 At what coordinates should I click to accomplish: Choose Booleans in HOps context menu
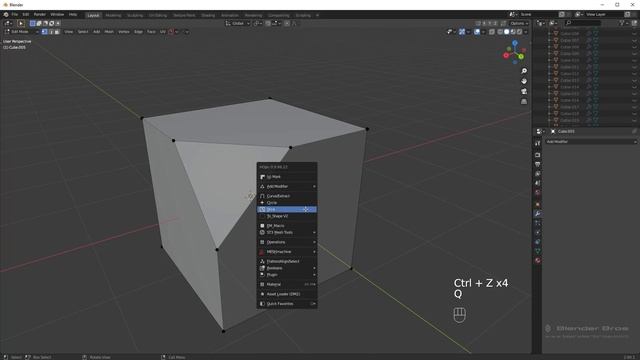click(x=287, y=268)
